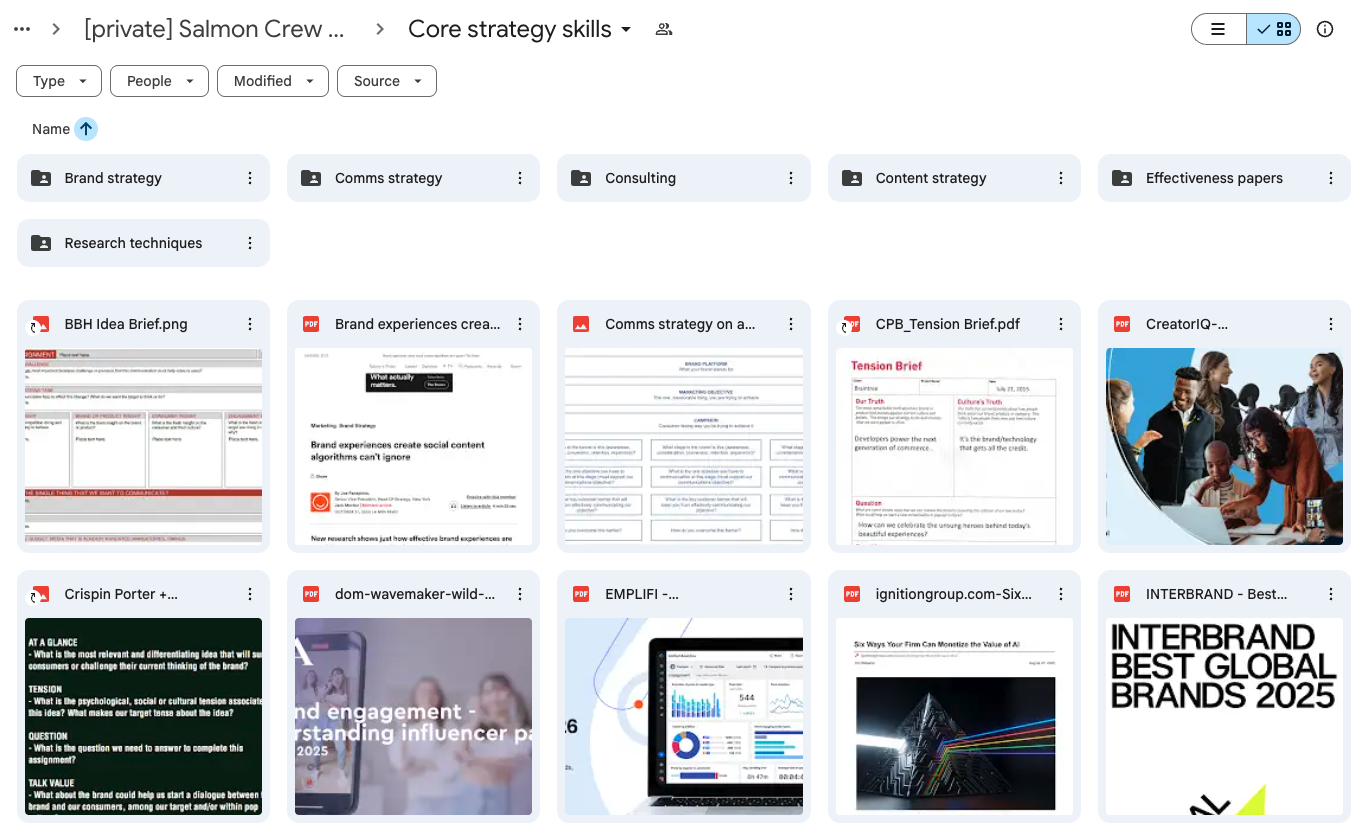Screen dimensions: 1357x832
Task: Open the Source filter dropdown
Action: tap(387, 81)
